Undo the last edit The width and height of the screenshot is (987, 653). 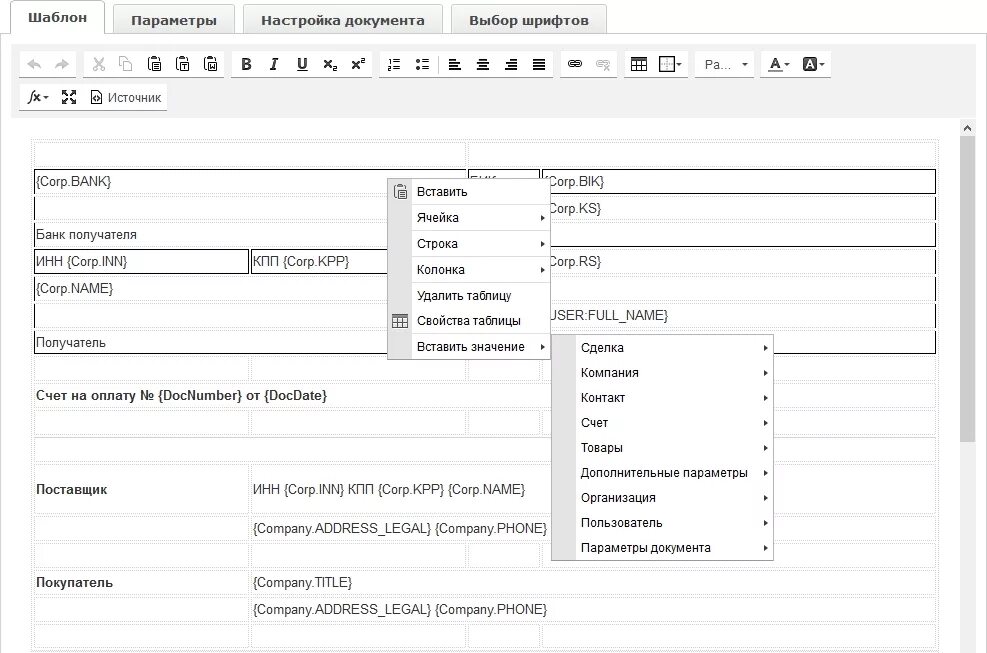point(35,64)
